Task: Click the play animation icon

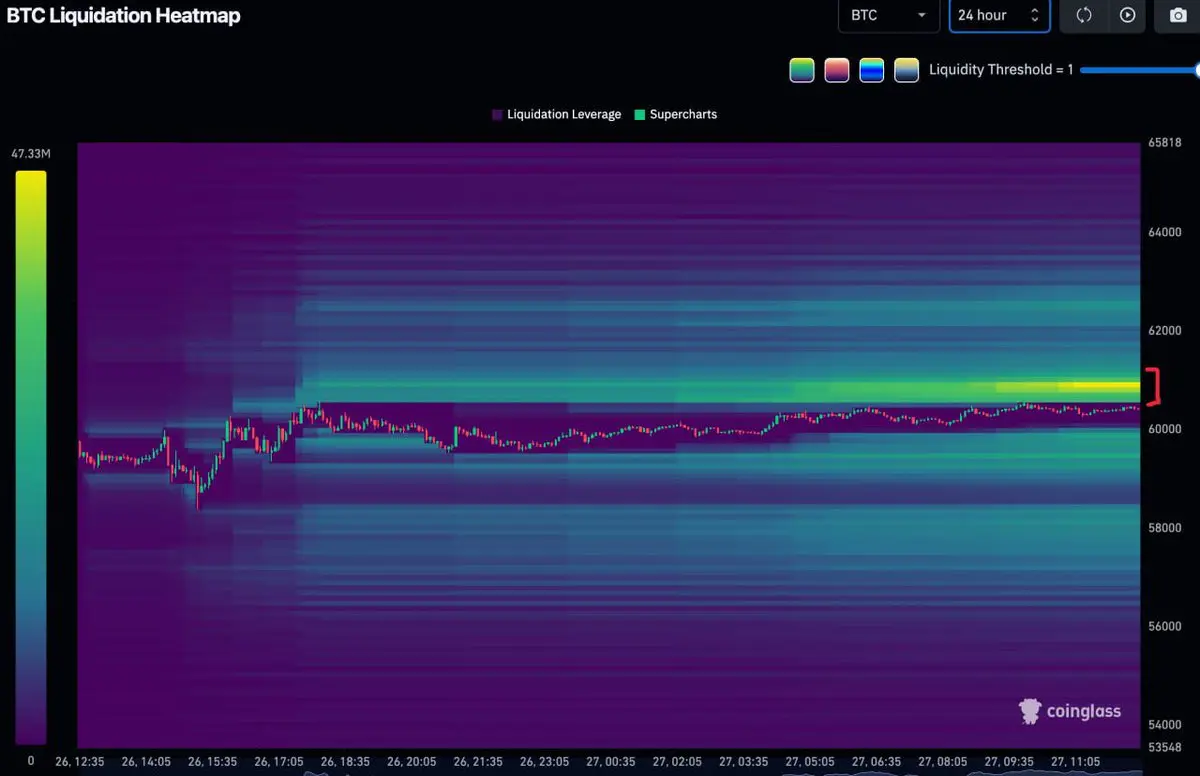Action: click(1128, 15)
